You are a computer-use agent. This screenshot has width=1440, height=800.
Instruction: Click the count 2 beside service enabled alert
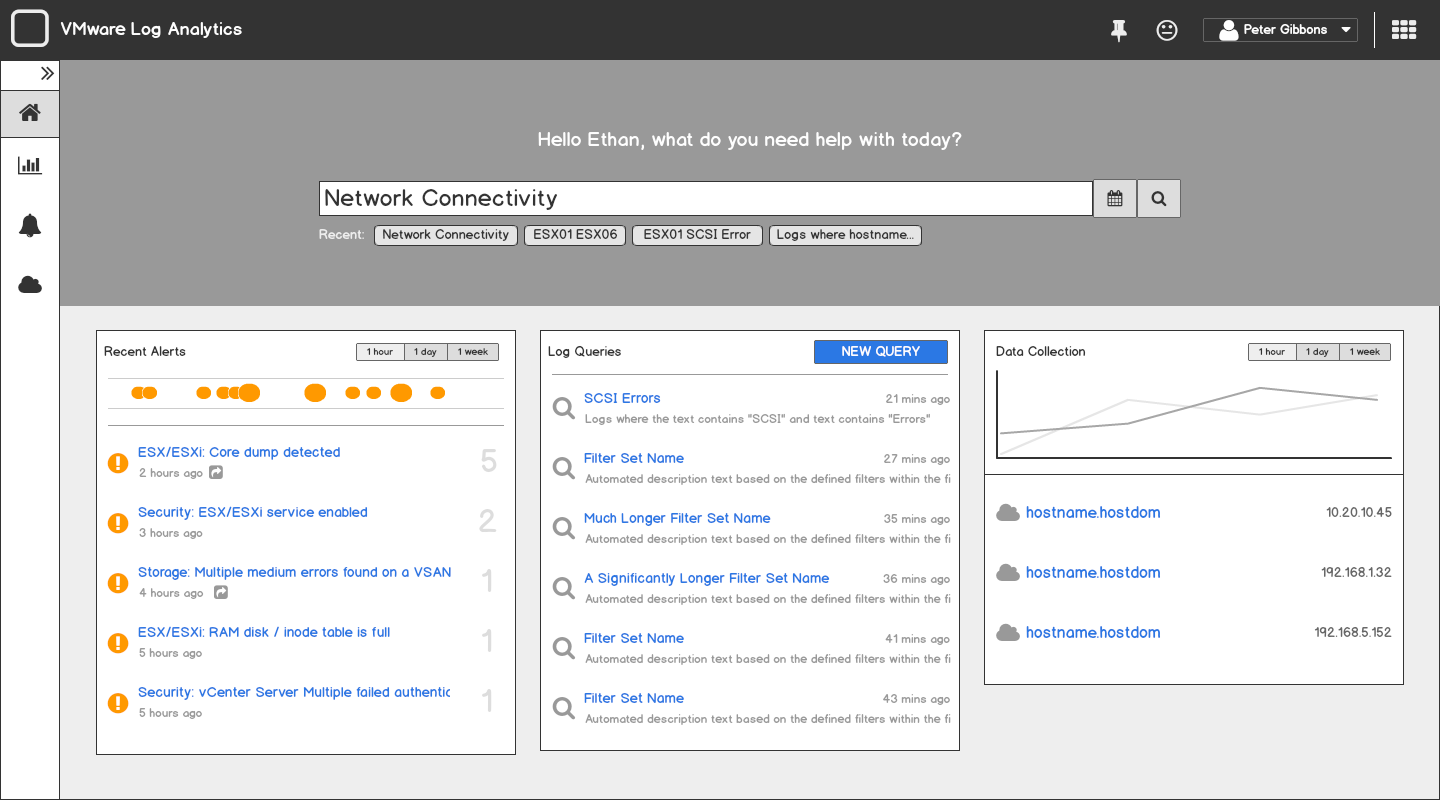click(488, 521)
